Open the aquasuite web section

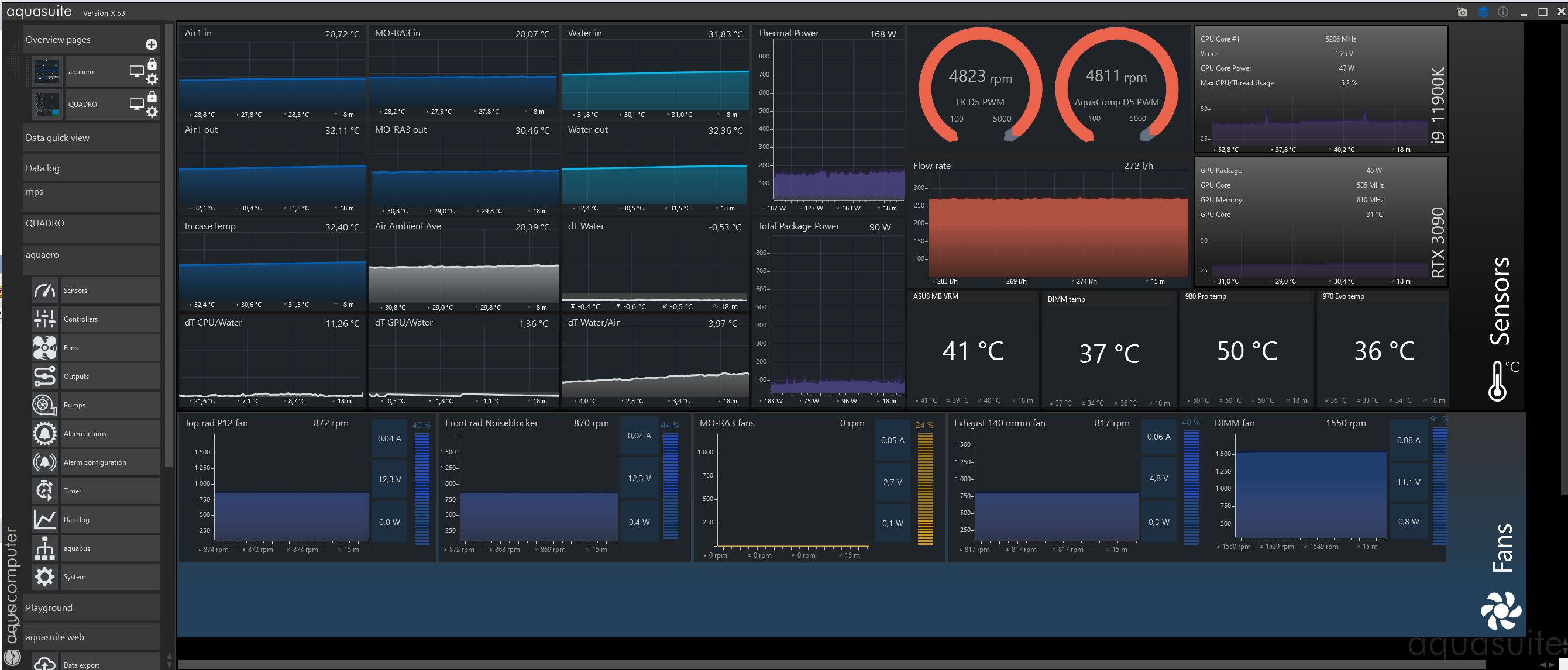(x=91, y=637)
